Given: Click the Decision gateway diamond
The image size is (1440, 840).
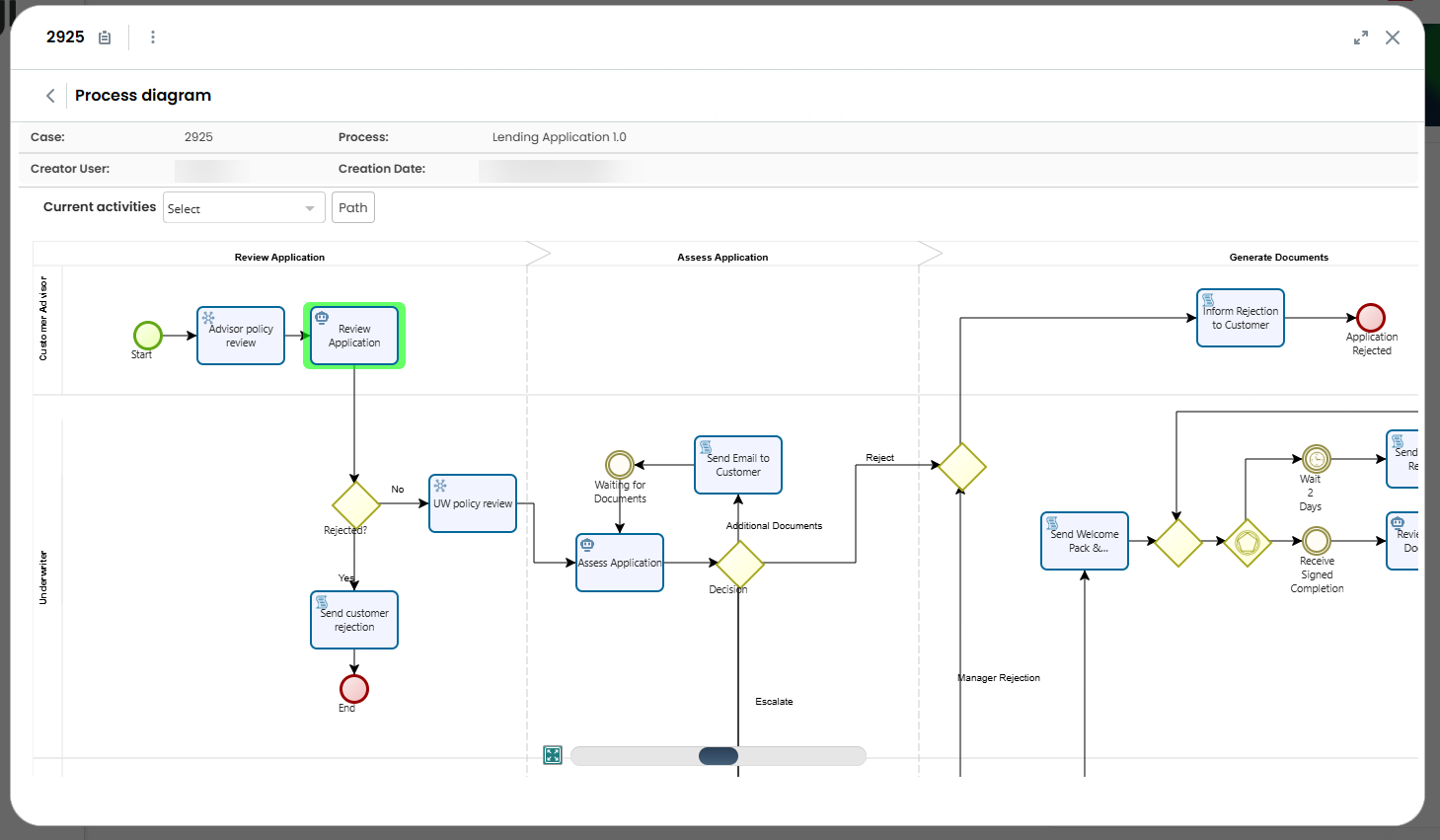Looking at the screenshot, I should [739, 563].
